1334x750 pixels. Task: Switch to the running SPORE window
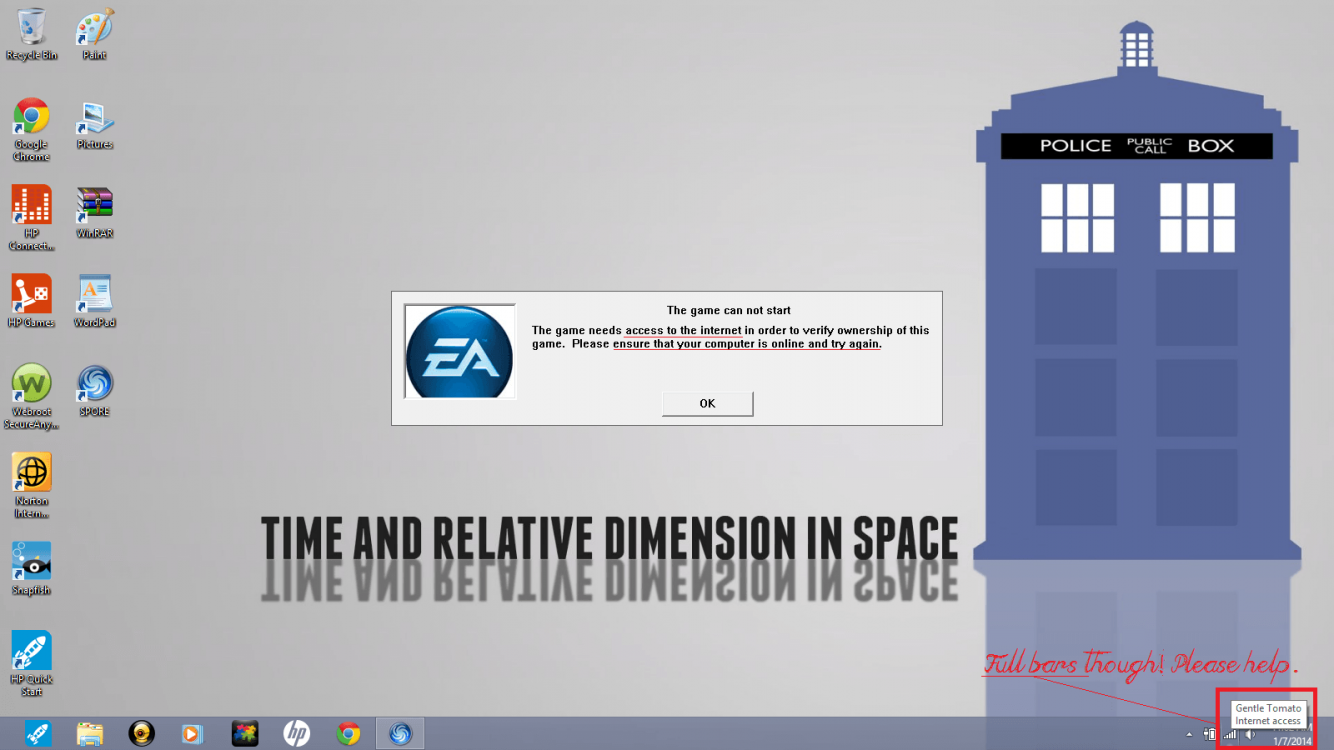400,733
